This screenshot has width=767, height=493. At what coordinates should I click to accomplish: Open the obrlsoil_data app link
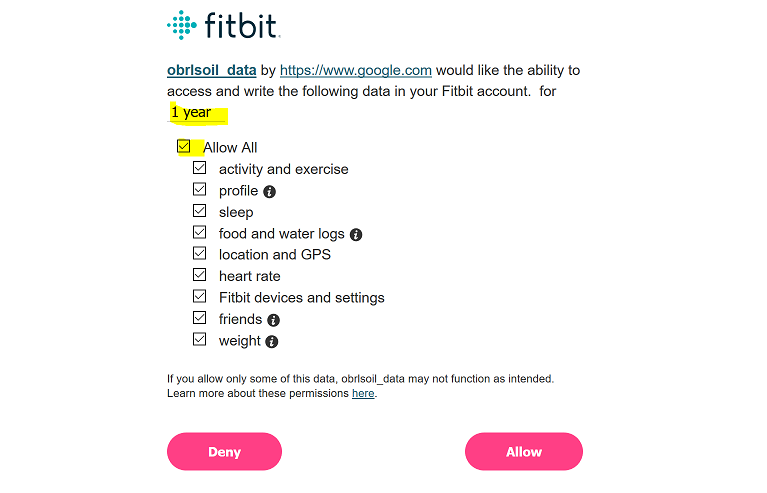point(212,70)
